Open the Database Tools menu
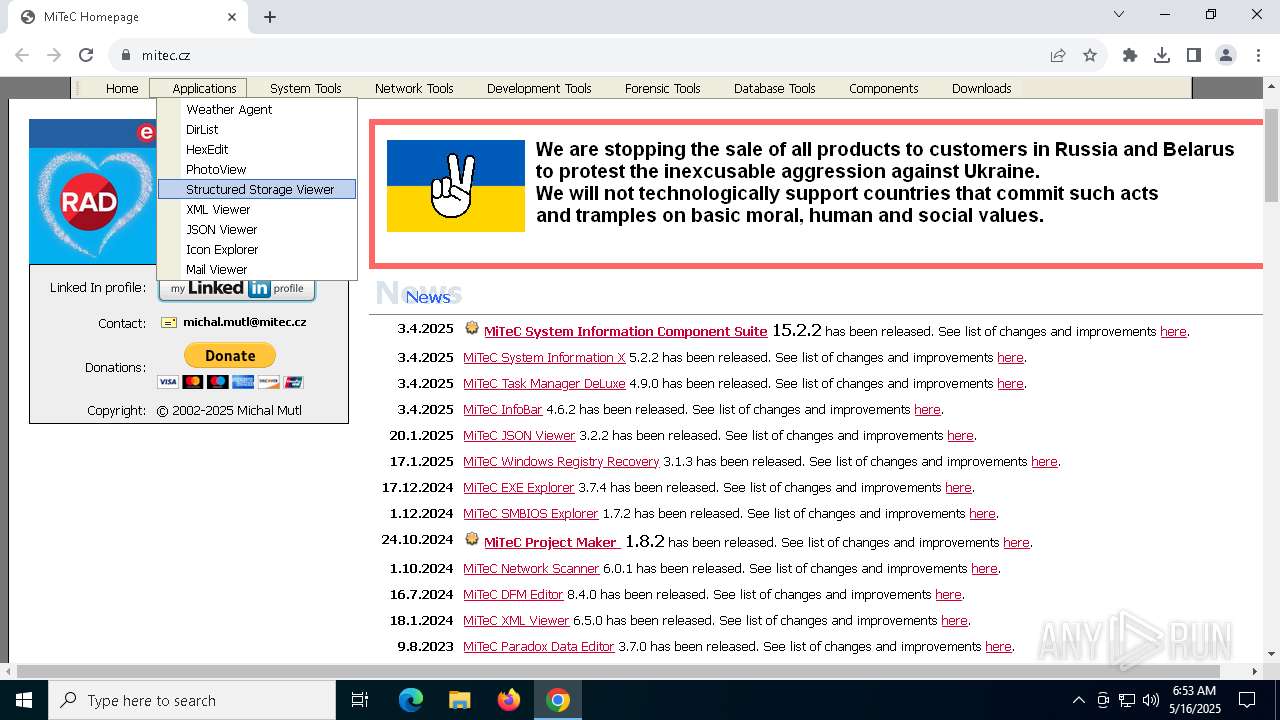1280x720 pixels. pyautogui.click(x=775, y=88)
